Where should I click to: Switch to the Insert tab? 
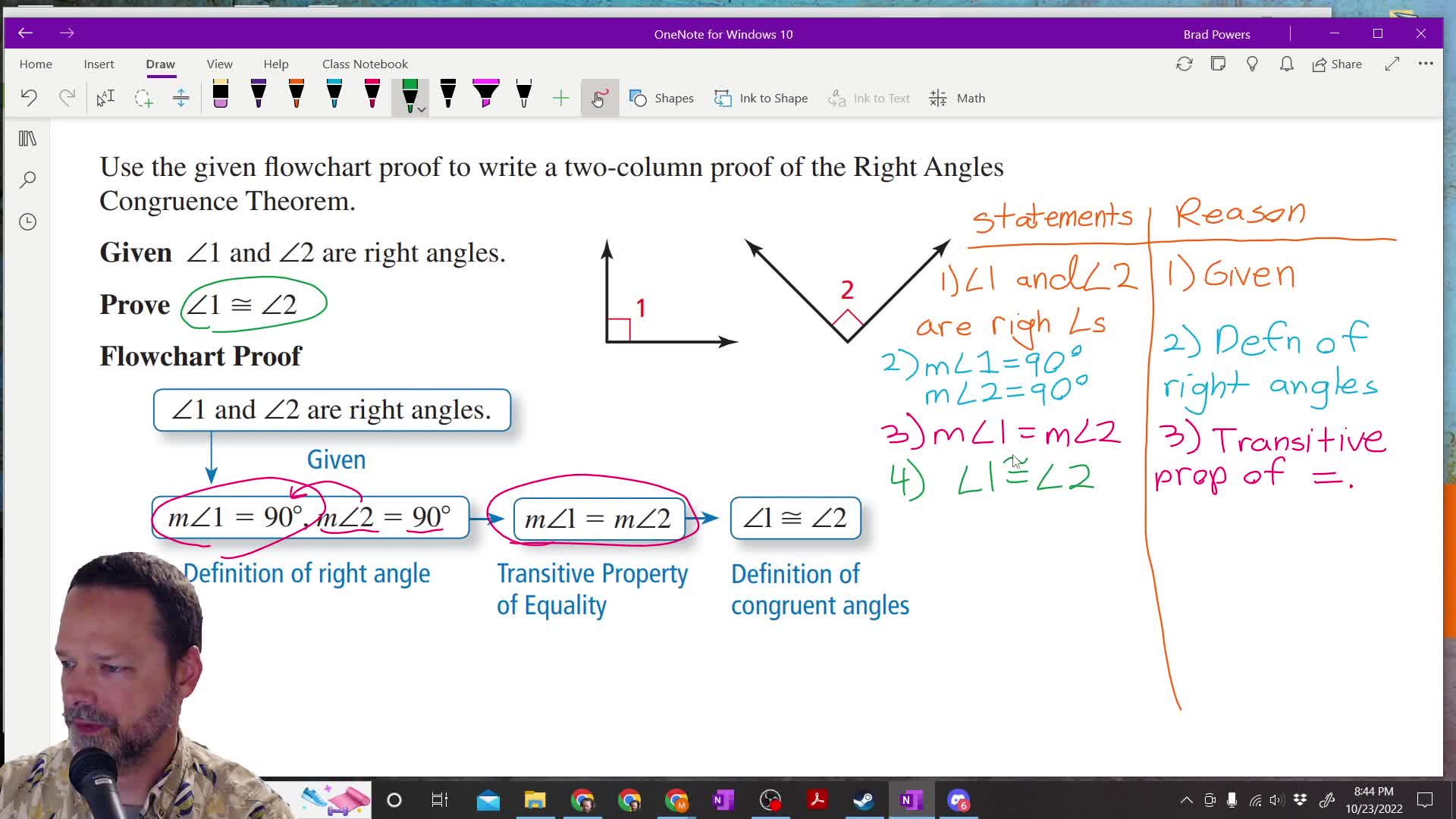click(99, 64)
